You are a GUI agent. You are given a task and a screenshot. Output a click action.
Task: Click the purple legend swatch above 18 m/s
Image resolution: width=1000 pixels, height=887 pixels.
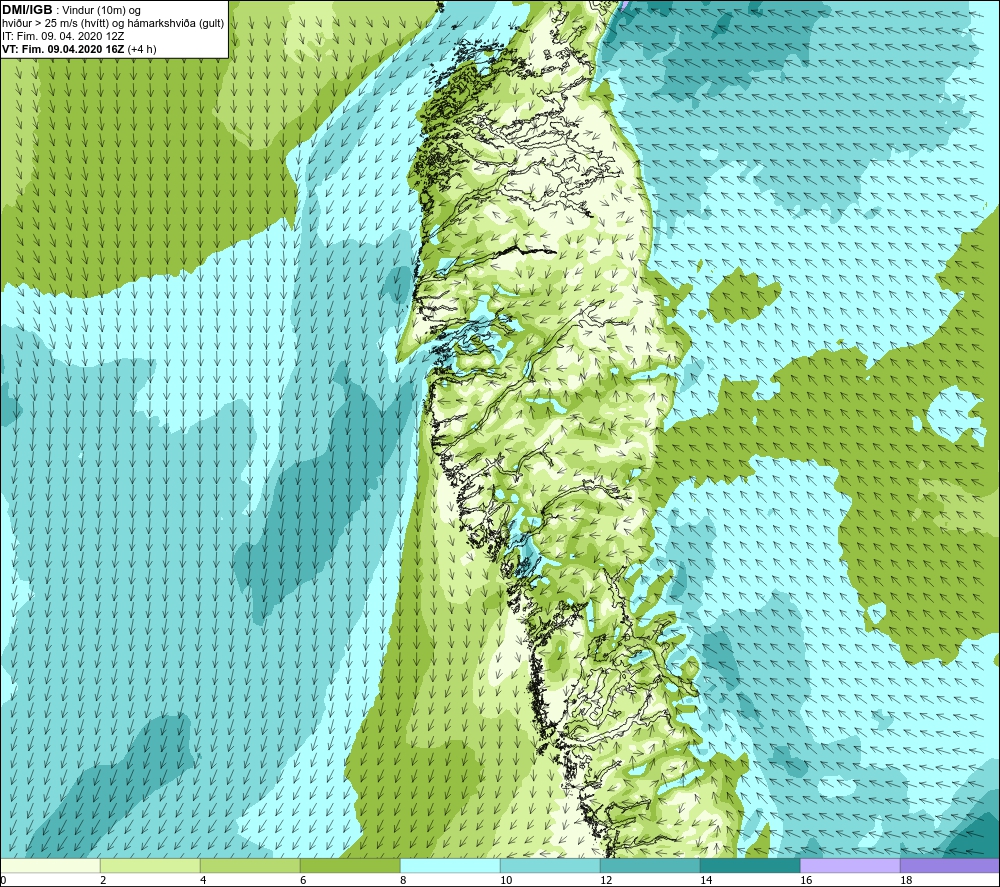pyautogui.click(x=950, y=865)
